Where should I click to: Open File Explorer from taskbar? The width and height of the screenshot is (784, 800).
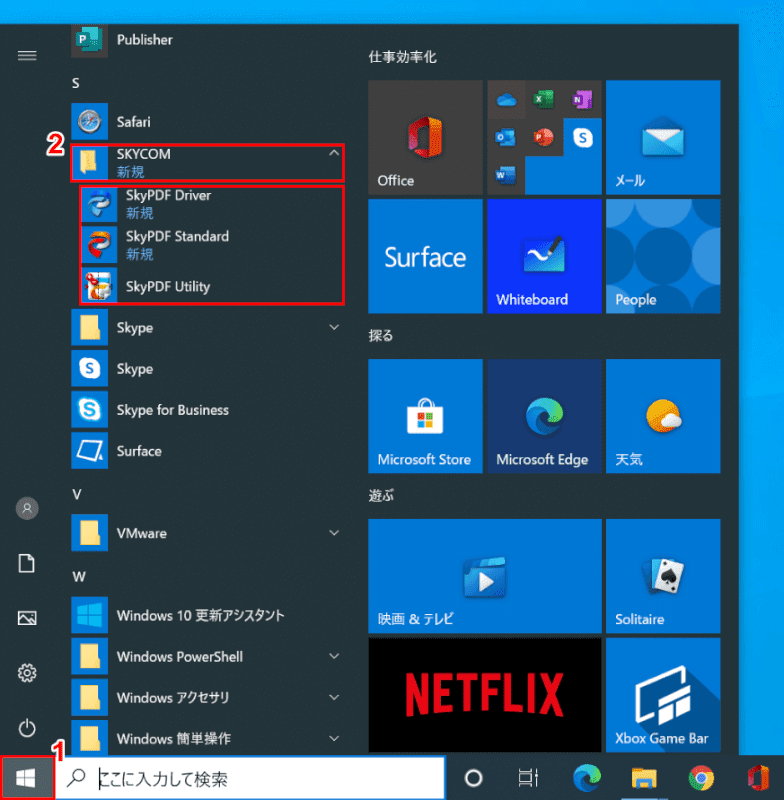click(x=644, y=778)
